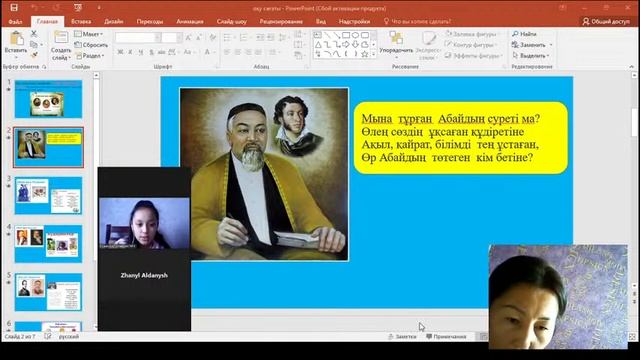Select slide 3 thumbnail

(48, 196)
